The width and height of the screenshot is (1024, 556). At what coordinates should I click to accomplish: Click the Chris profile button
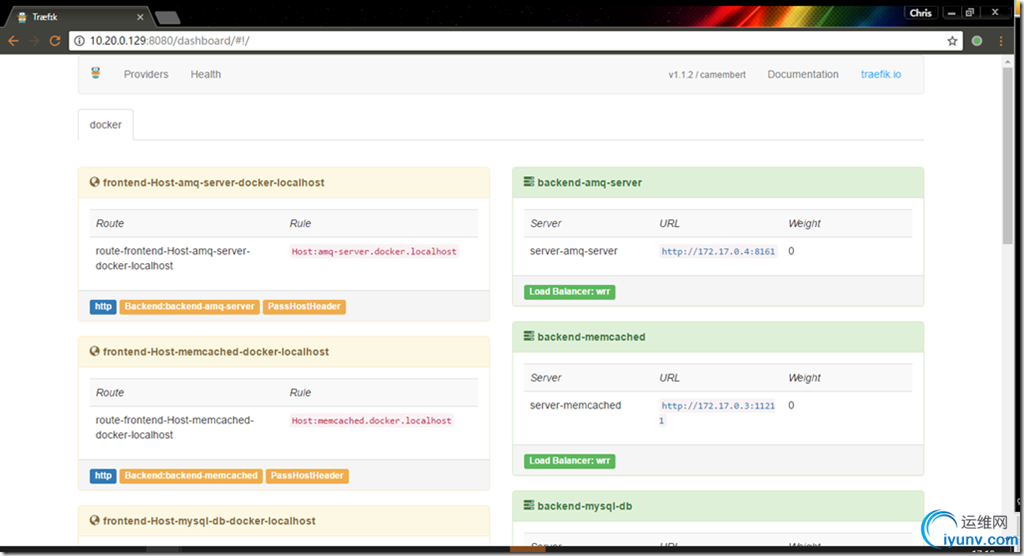tap(920, 12)
